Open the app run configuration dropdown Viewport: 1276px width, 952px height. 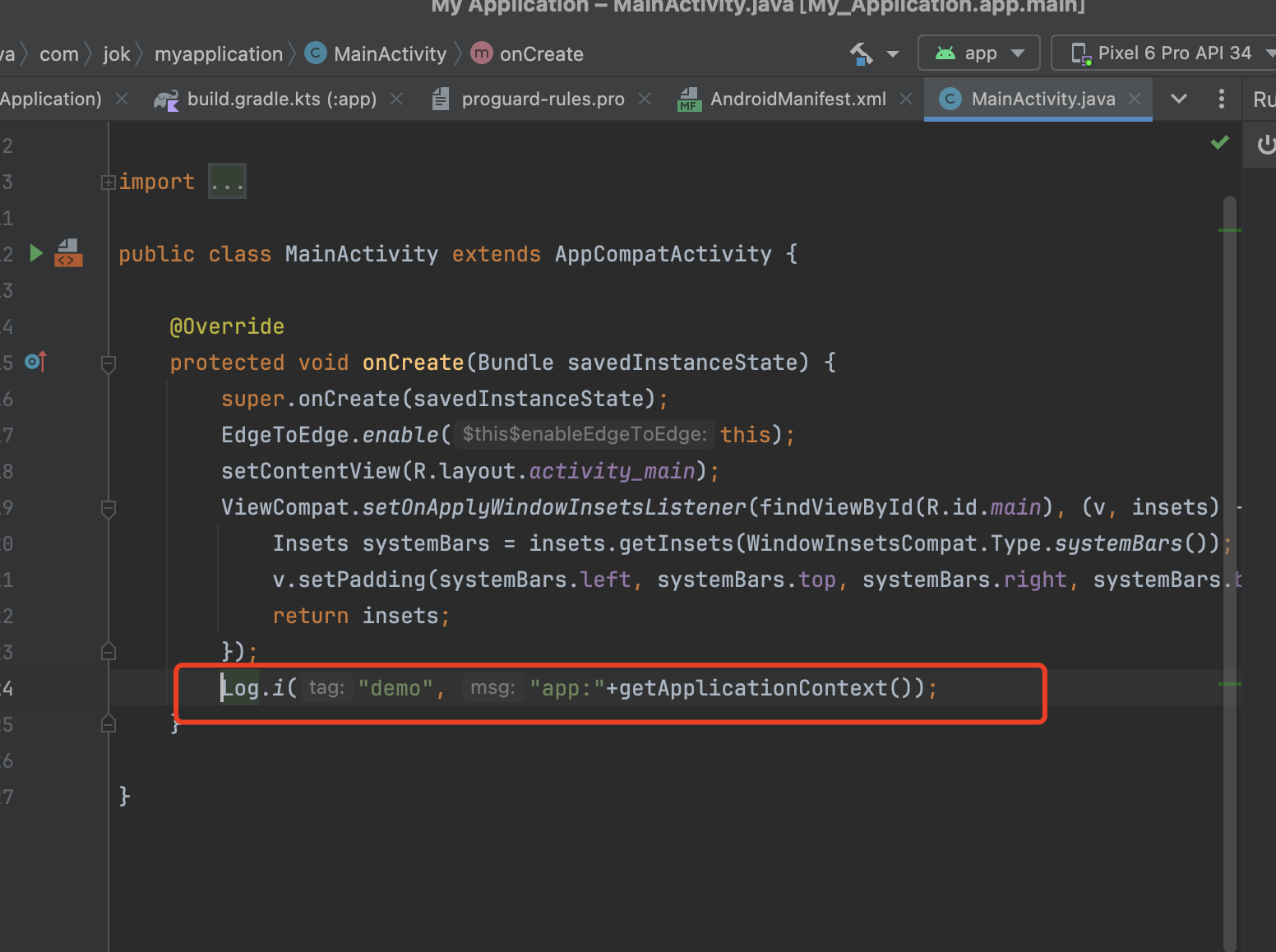[979, 53]
